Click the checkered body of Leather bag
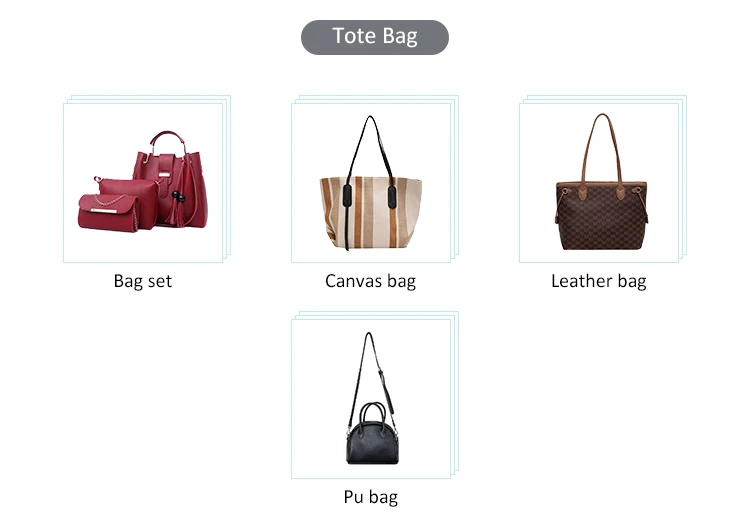 pos(602,219)
